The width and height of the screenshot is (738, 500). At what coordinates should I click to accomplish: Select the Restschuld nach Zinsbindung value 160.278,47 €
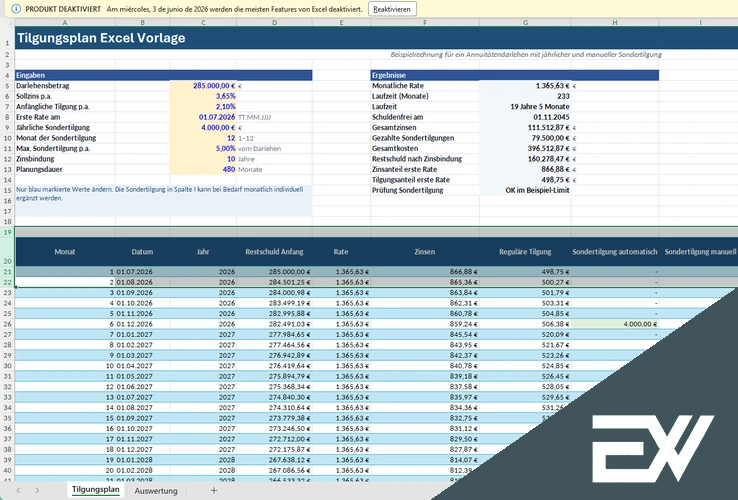pyautogui.click(x=525, y=159)
